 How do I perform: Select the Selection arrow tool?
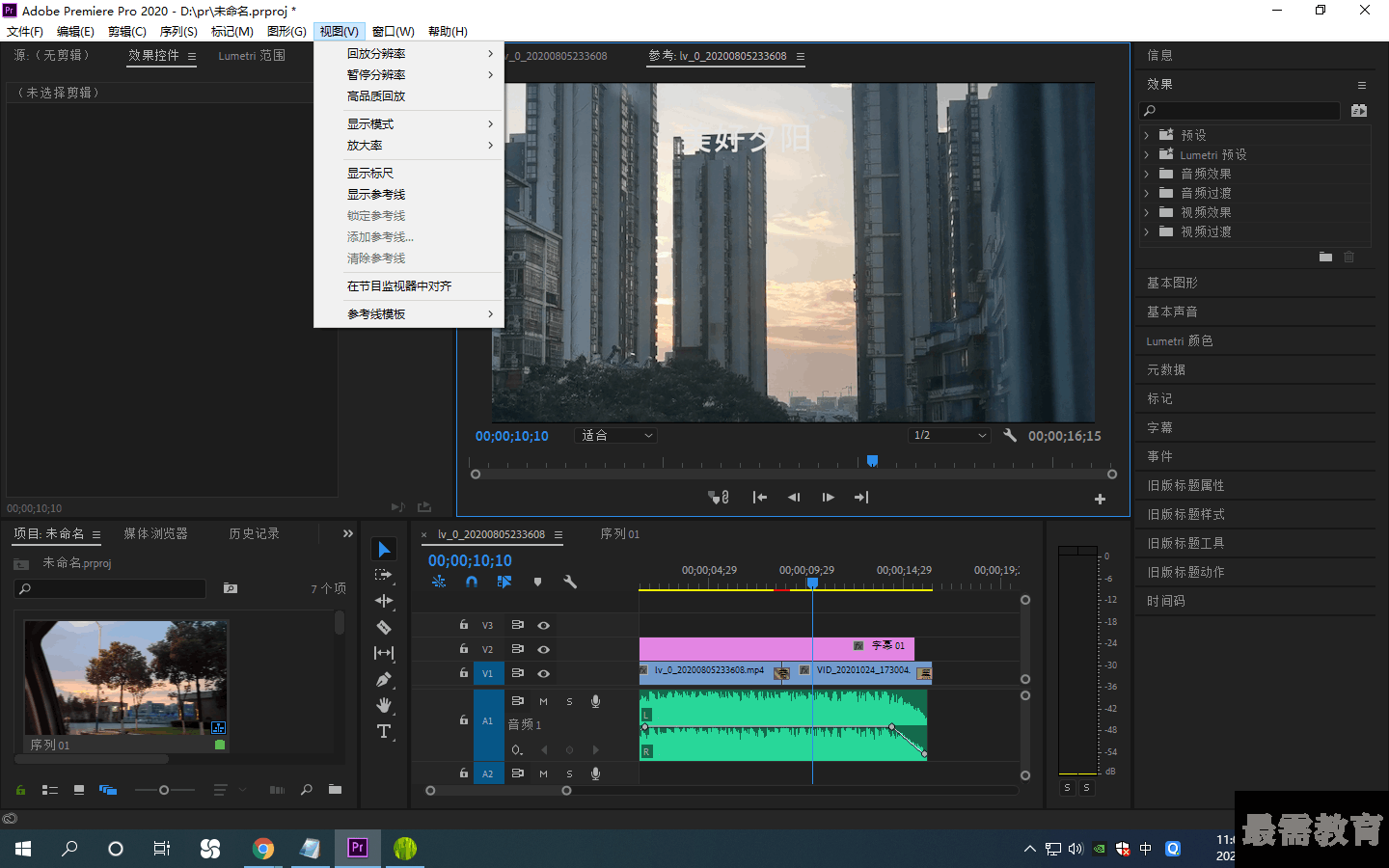pyautogui.click(x=384, y=549)
